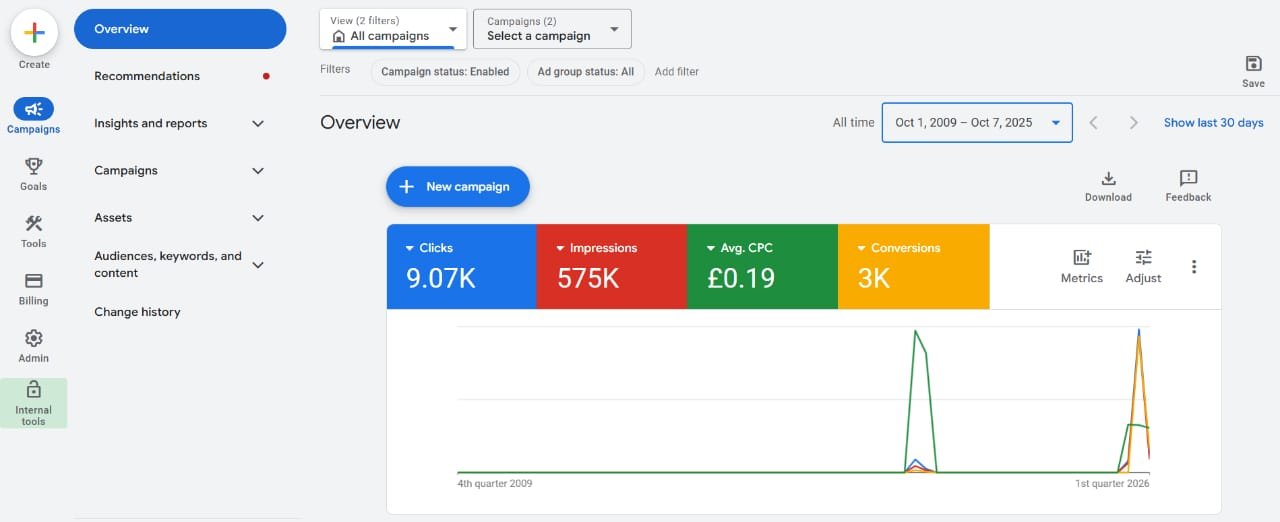The width and height of the screenshot is (1280, 522).
Task: Click the colorful Create plus icon
Action: tap(34, 33)
